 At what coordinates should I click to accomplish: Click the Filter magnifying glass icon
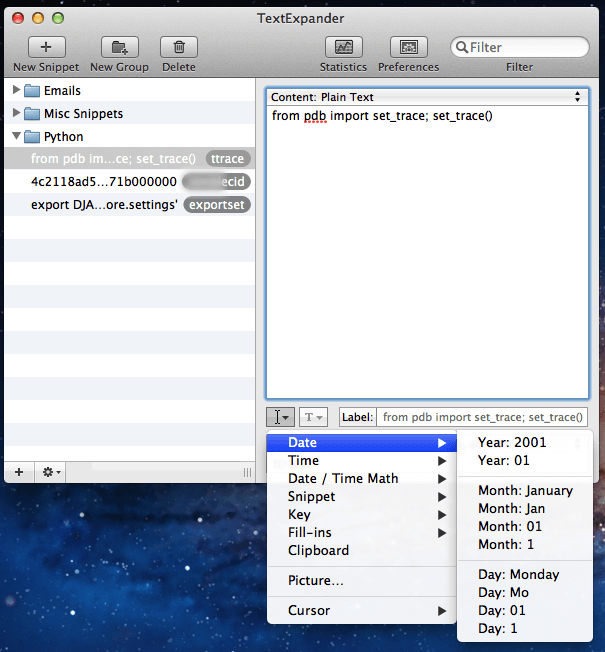[x=462, y=47]
